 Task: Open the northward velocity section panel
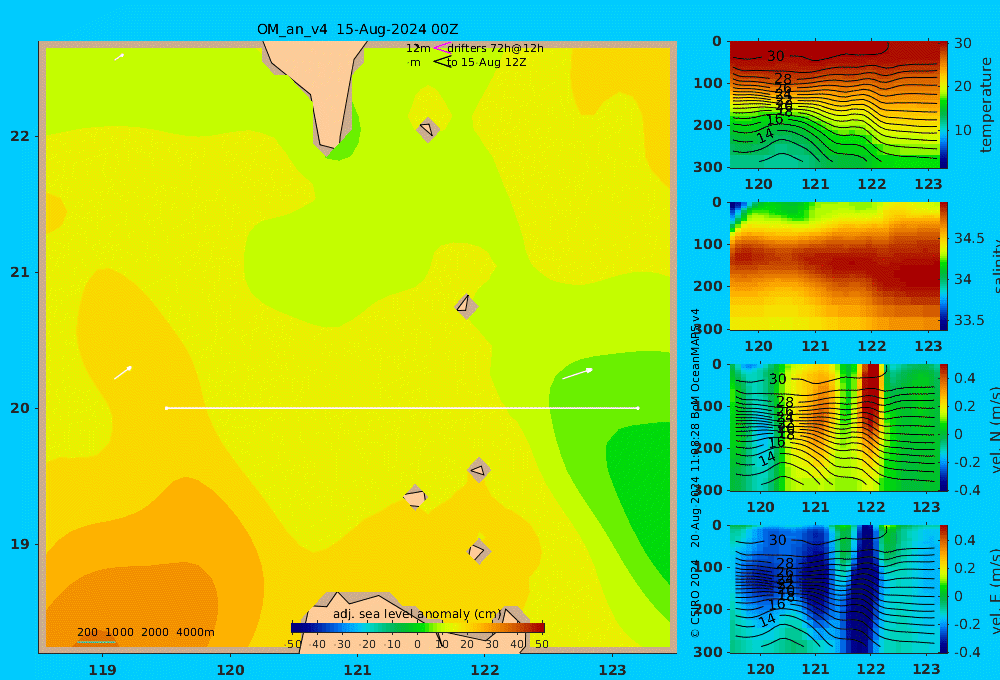[835, 427]
